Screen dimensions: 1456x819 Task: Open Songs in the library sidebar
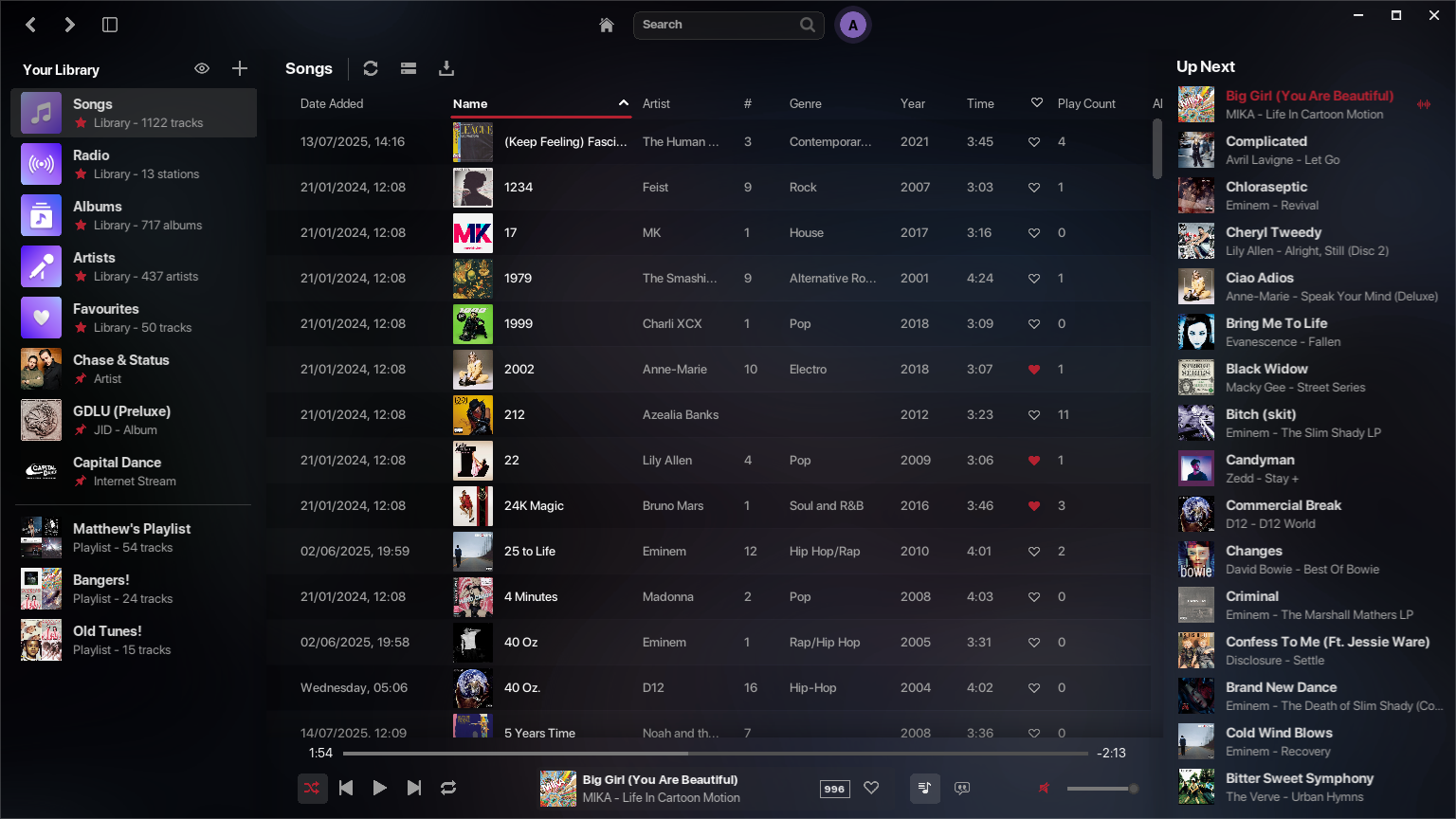pyautogui.click(x=134, y=113)
